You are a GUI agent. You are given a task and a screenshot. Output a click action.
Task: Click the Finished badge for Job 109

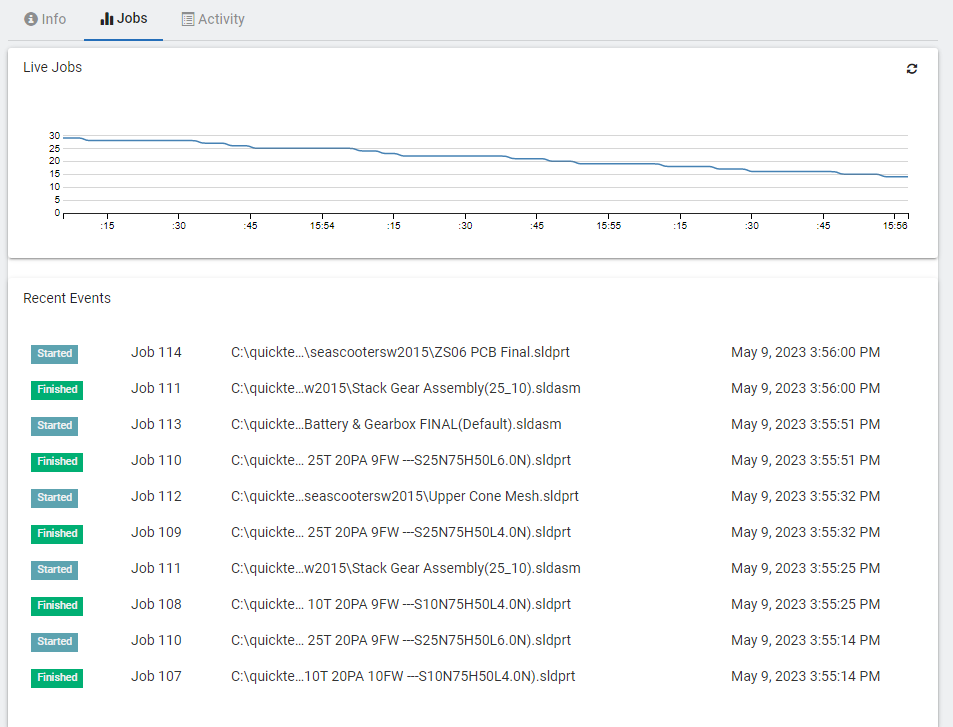pos(57,534)
